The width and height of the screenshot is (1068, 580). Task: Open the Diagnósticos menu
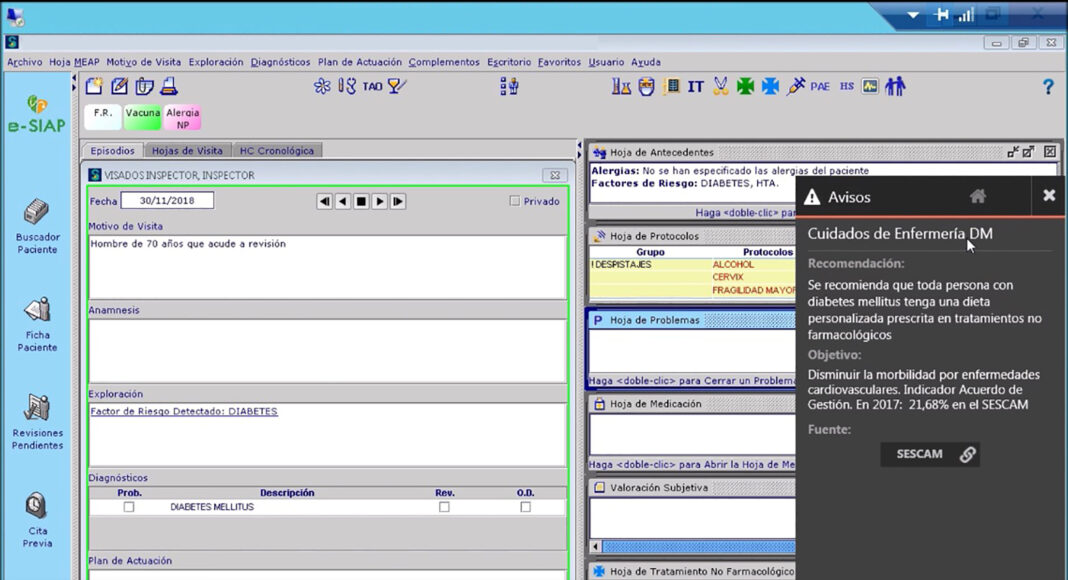tap(280, 62)
